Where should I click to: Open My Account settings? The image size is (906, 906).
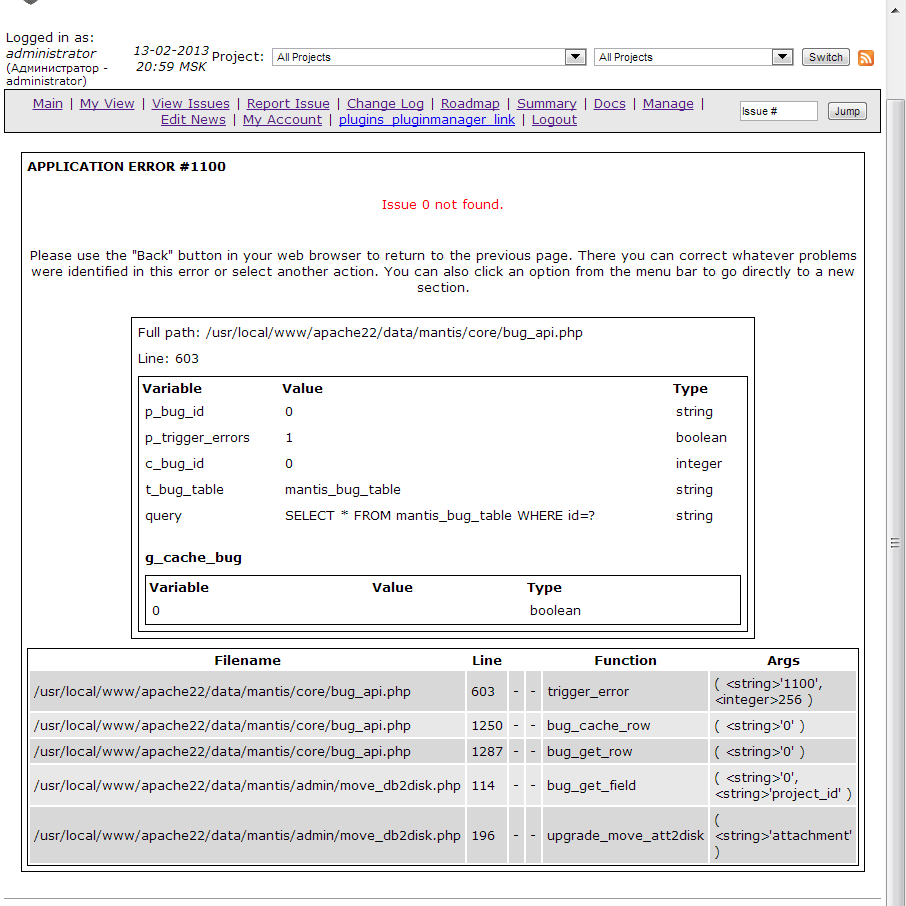coord(282,120)
